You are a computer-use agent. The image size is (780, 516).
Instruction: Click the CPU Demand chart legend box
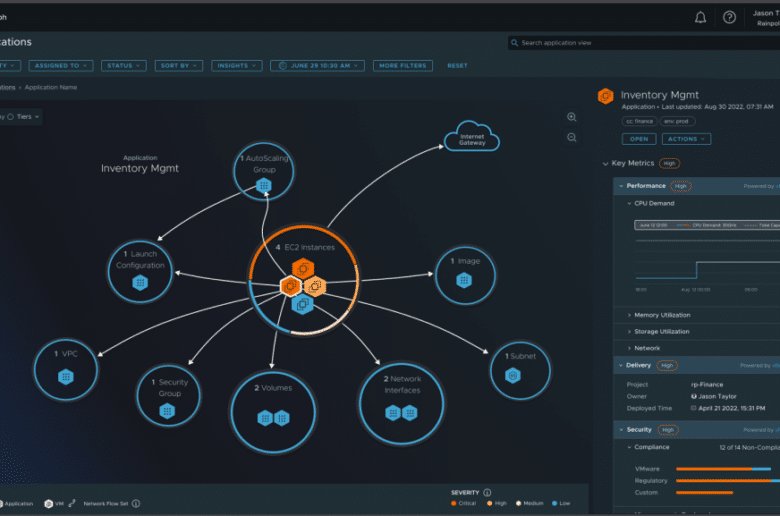click(x=707, y=225)
